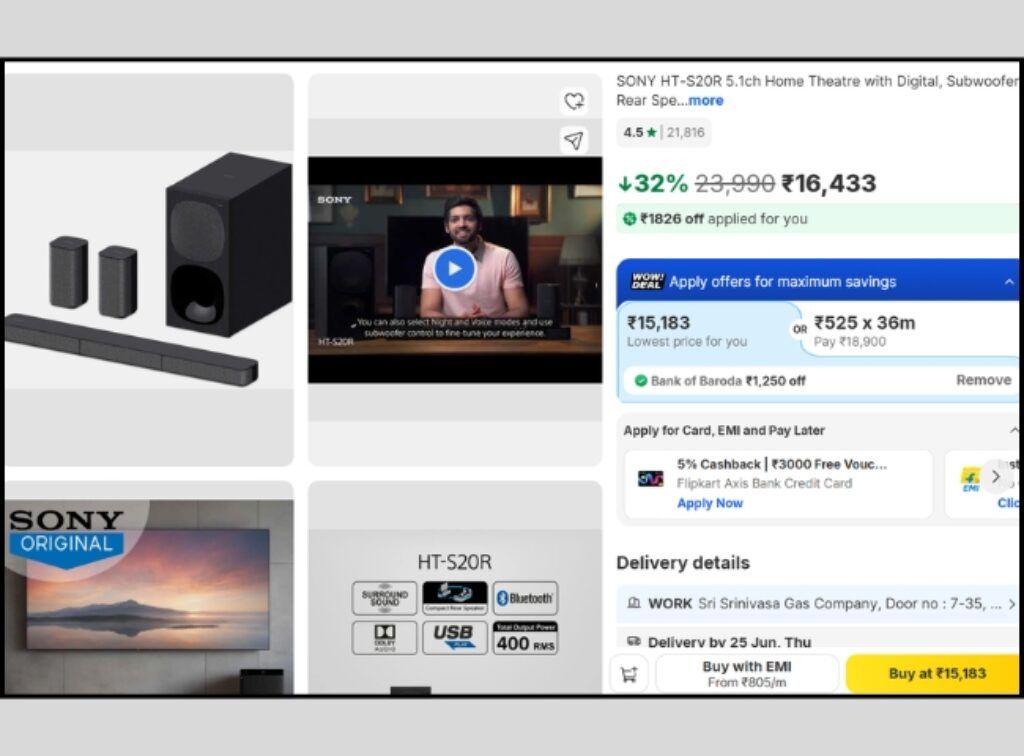Add to cart using cart icon
1024x756 pixels.
629,674
